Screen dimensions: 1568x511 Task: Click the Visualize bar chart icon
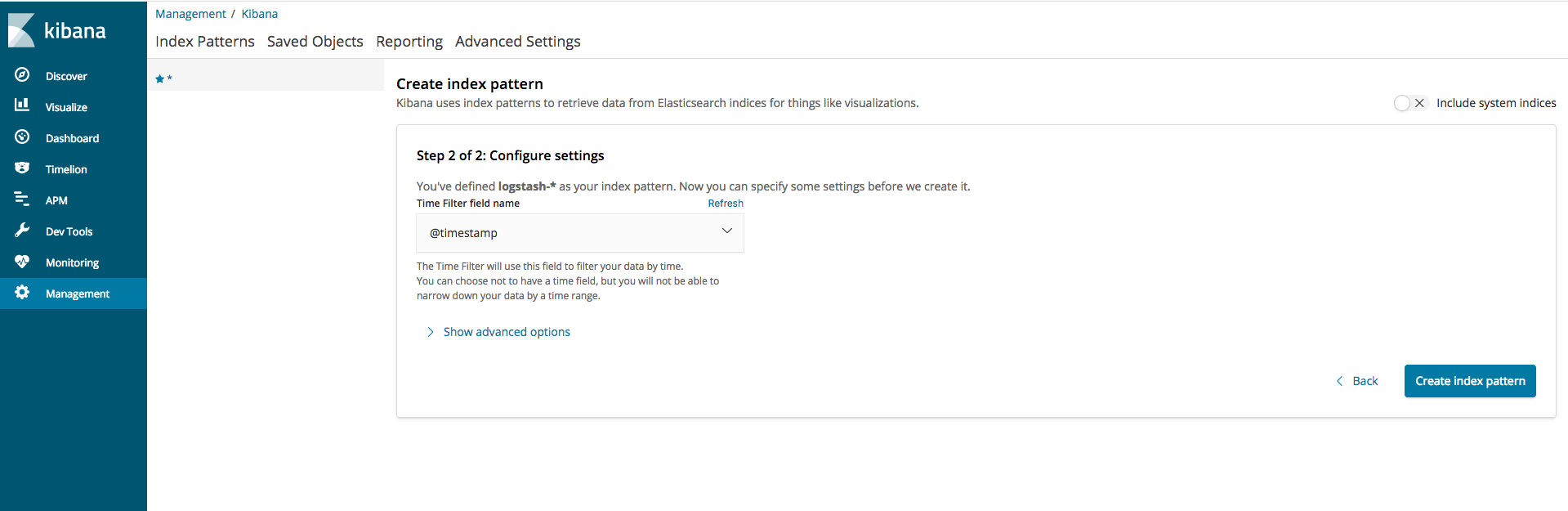tap(22, 105)
